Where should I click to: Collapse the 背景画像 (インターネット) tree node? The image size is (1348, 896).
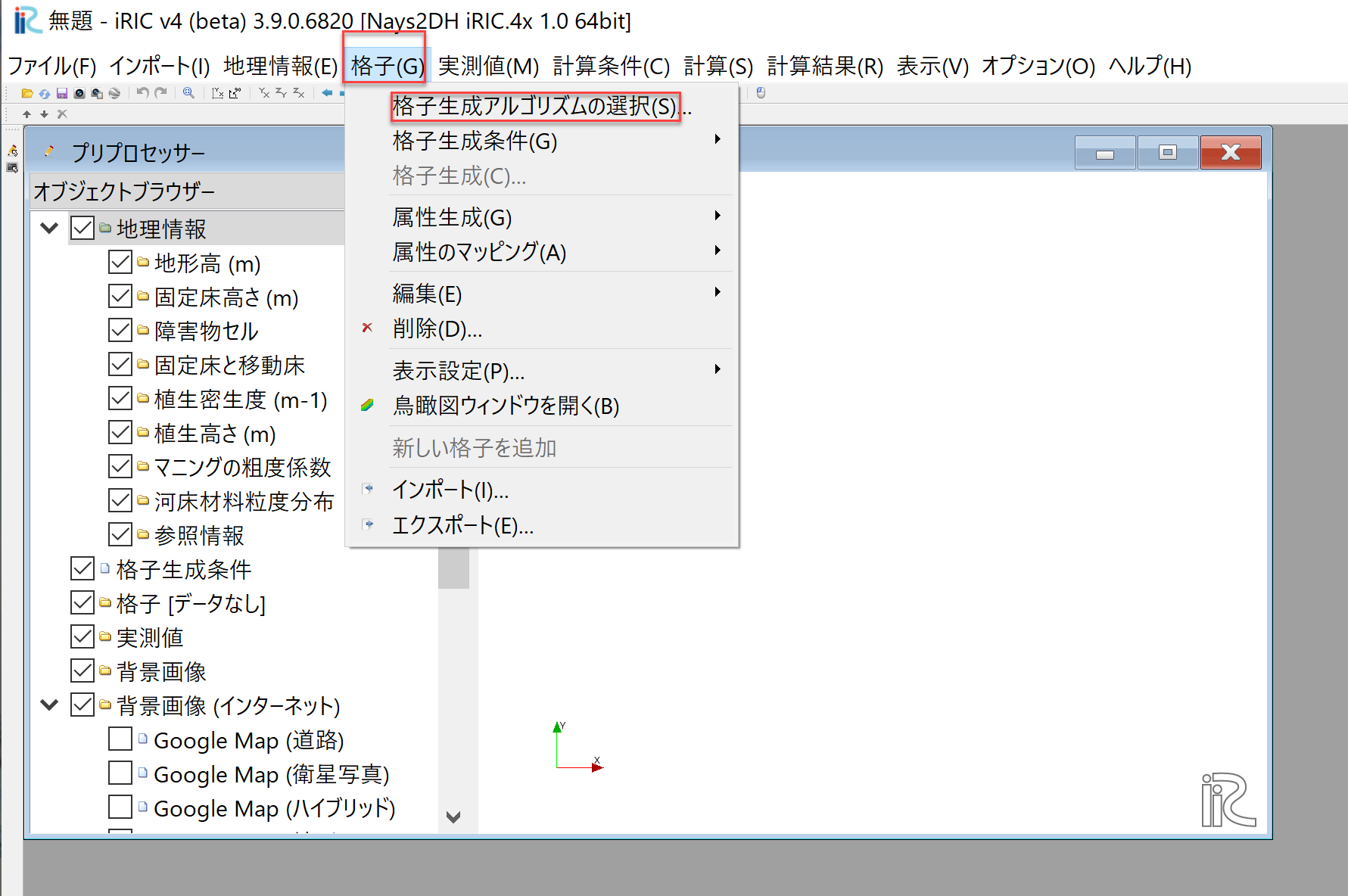pos(49,705)
